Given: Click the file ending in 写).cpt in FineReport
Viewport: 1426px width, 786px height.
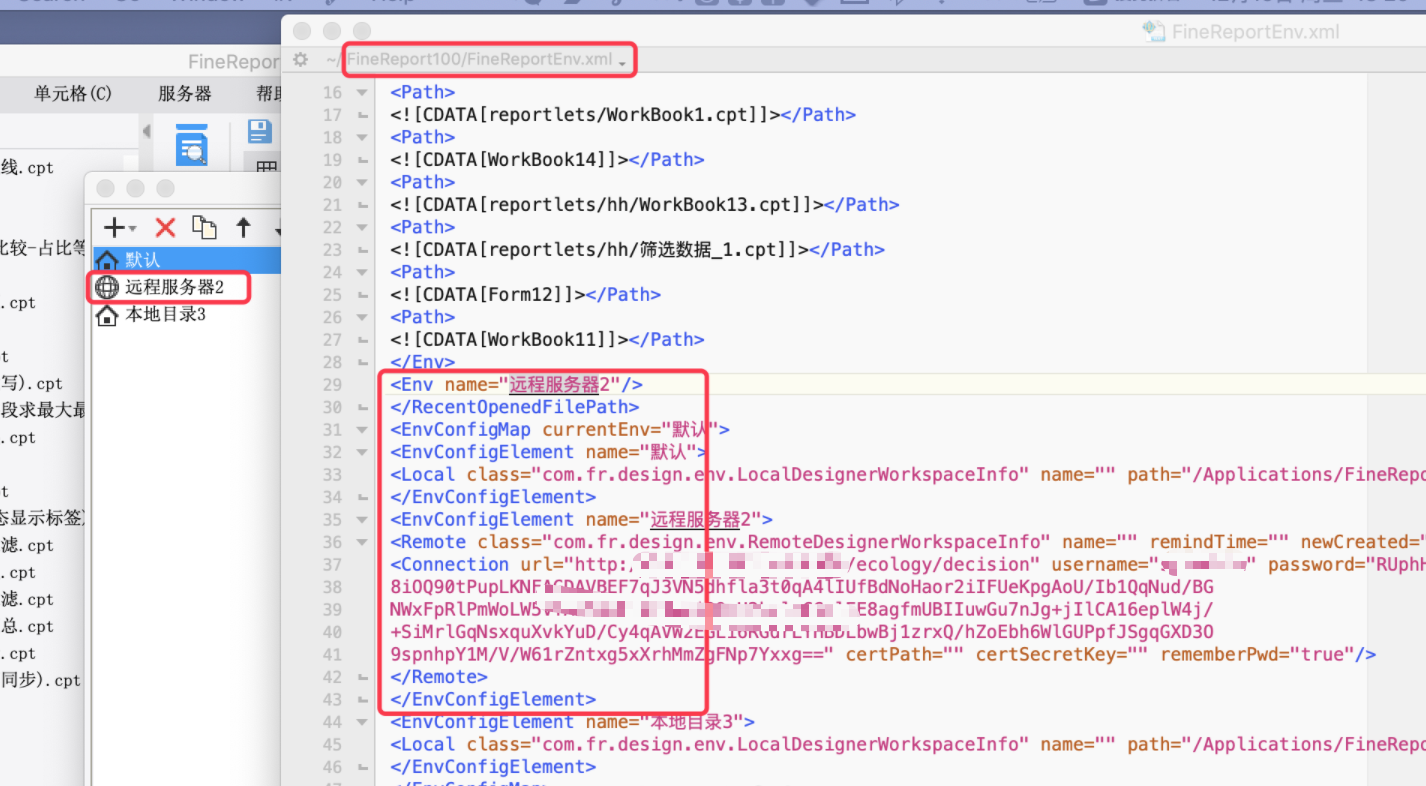Looking at the screenshot, I should (32, 383).
